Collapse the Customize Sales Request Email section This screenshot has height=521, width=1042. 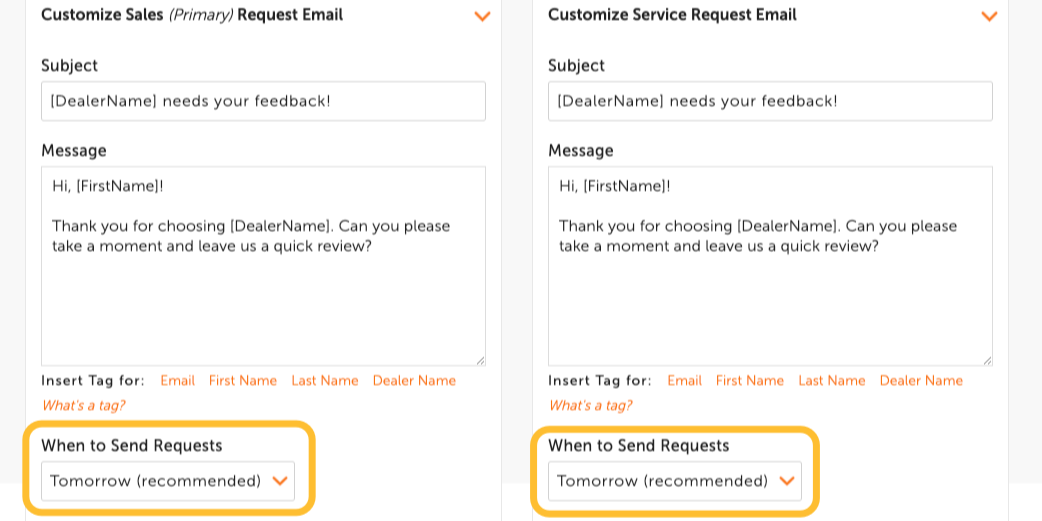tap(482, 16)
